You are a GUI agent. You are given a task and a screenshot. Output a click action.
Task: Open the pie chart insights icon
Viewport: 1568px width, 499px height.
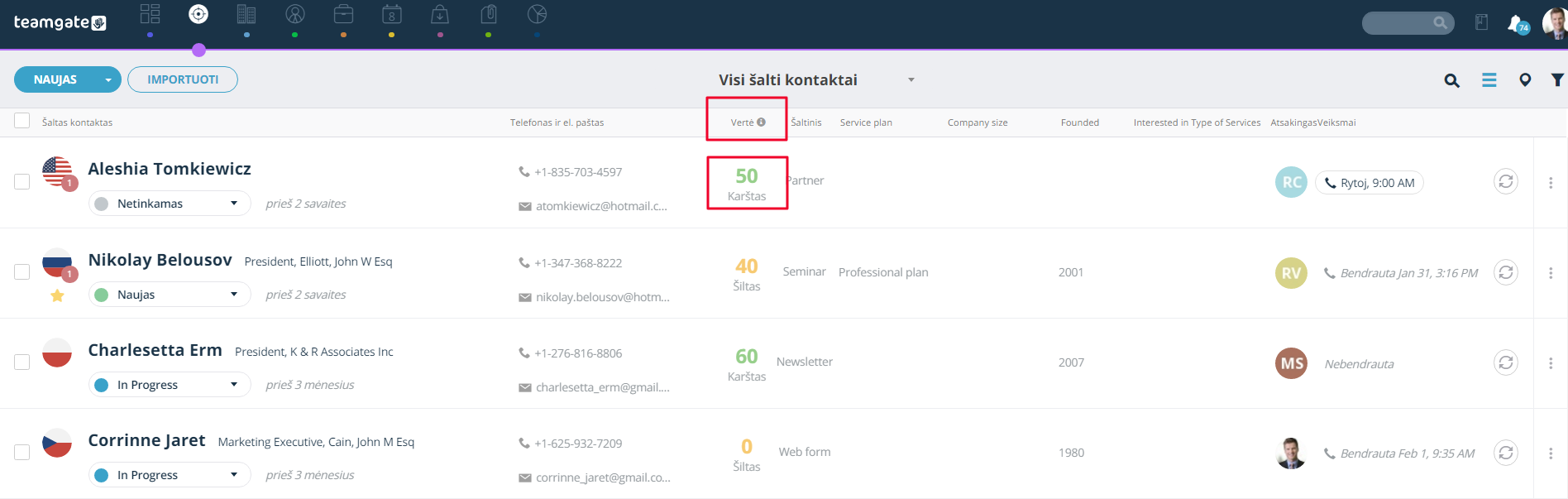click(537, 14)
